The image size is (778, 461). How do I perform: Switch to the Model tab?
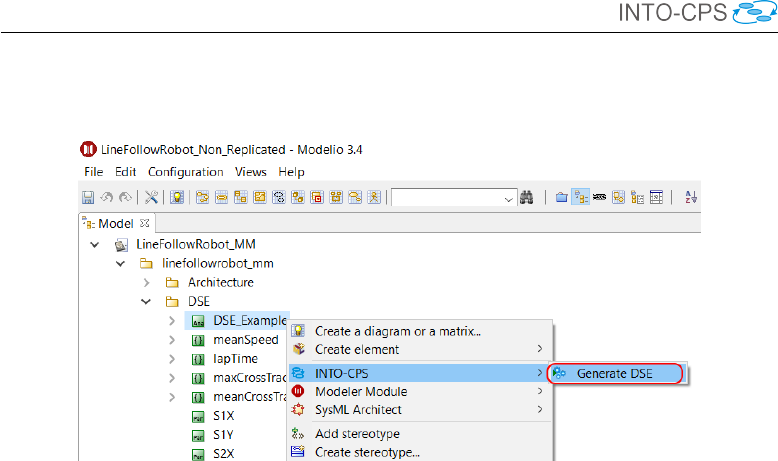pos(116,224)
